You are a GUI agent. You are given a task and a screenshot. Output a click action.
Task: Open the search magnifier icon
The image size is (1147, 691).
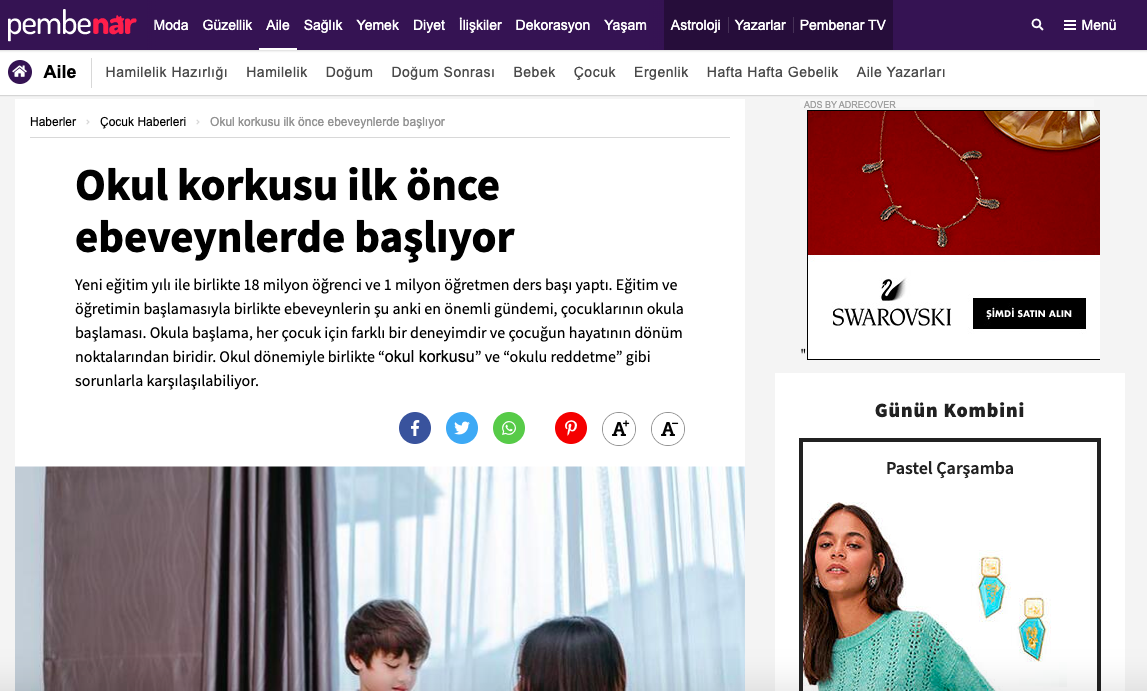(1037, 25)
